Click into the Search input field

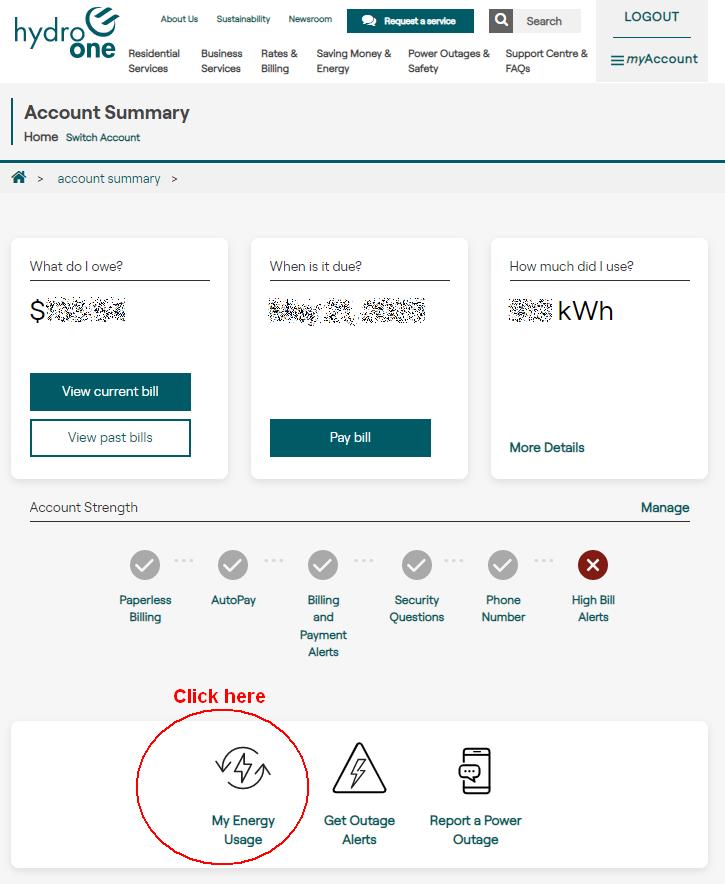pyautogui.click(x=547, y=21)
